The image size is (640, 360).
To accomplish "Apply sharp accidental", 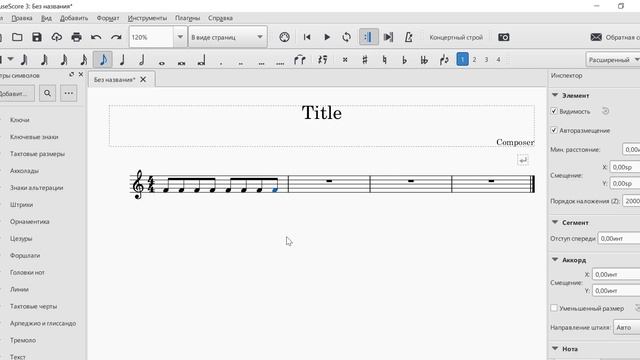I will [x=365, y=60].
